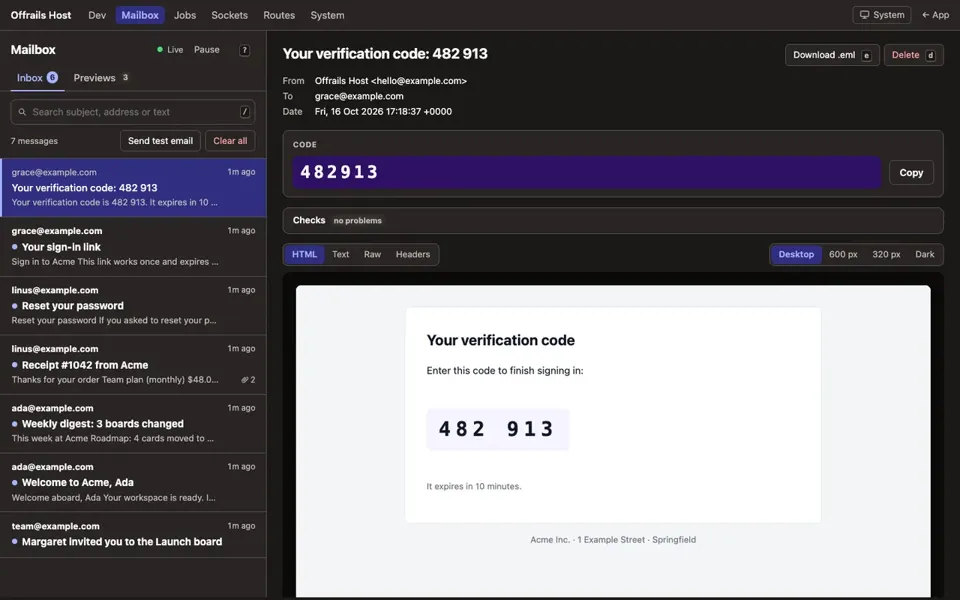The image size is (960, 600).
Task: Click the unread dot next to Your sign-in link
Action: (15, 247)
